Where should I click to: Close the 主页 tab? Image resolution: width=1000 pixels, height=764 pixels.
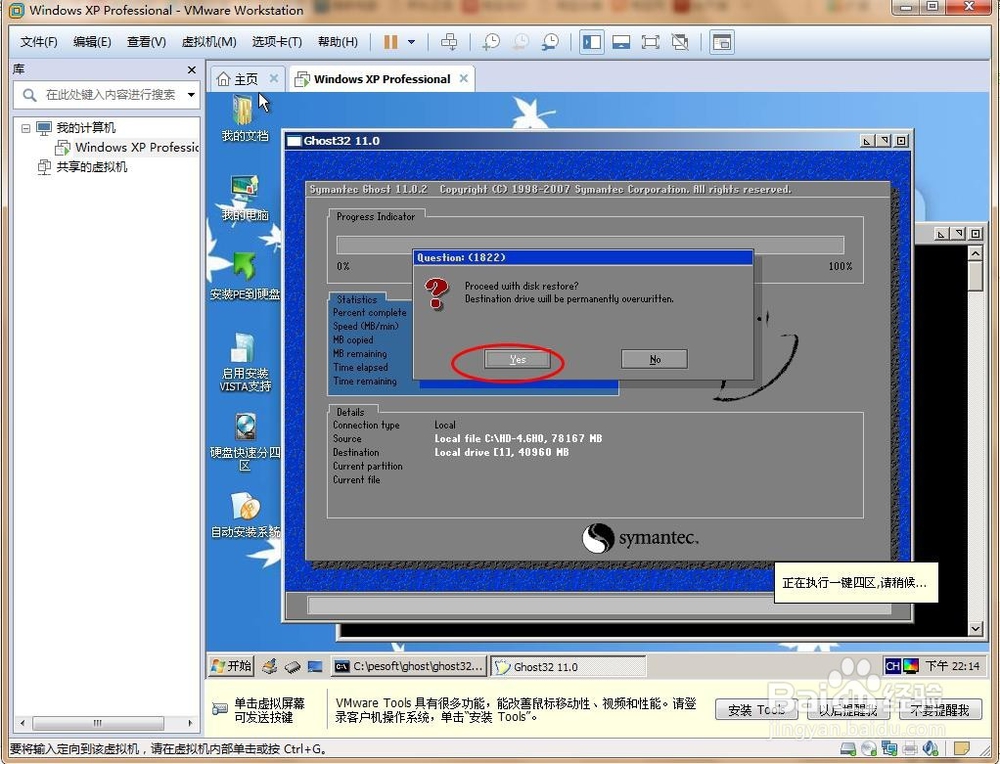274,78
